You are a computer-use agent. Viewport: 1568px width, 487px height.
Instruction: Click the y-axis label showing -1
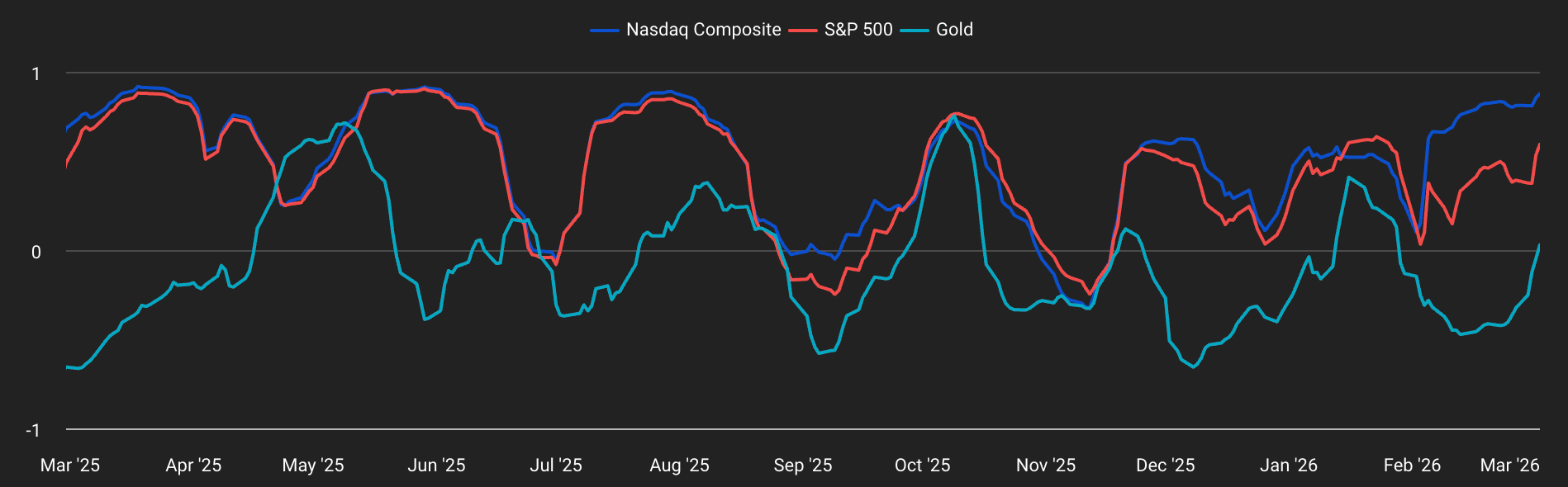33,430
